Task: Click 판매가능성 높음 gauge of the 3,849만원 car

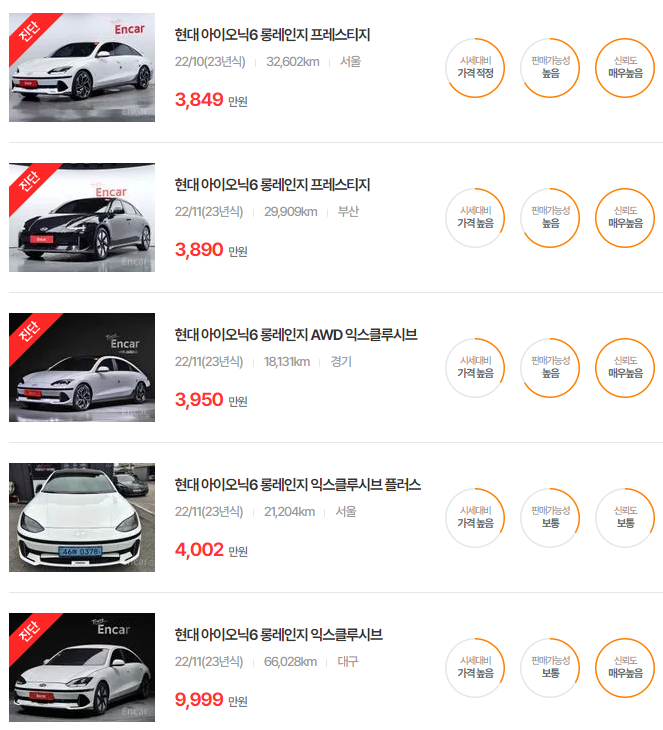Action: pyautogui.click(x=550, y=68)
